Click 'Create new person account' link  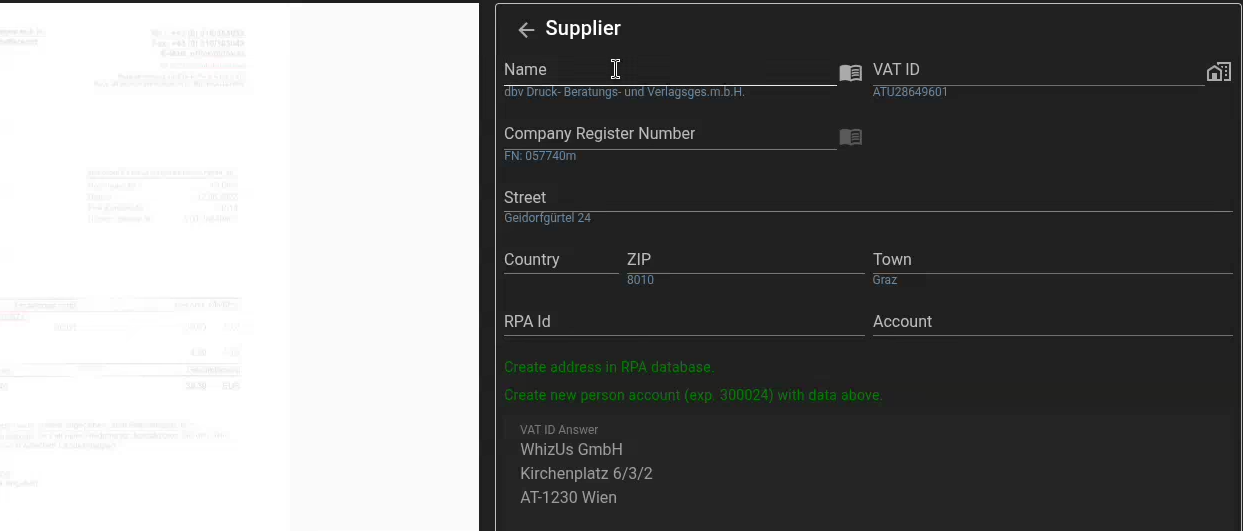[693, 395]
